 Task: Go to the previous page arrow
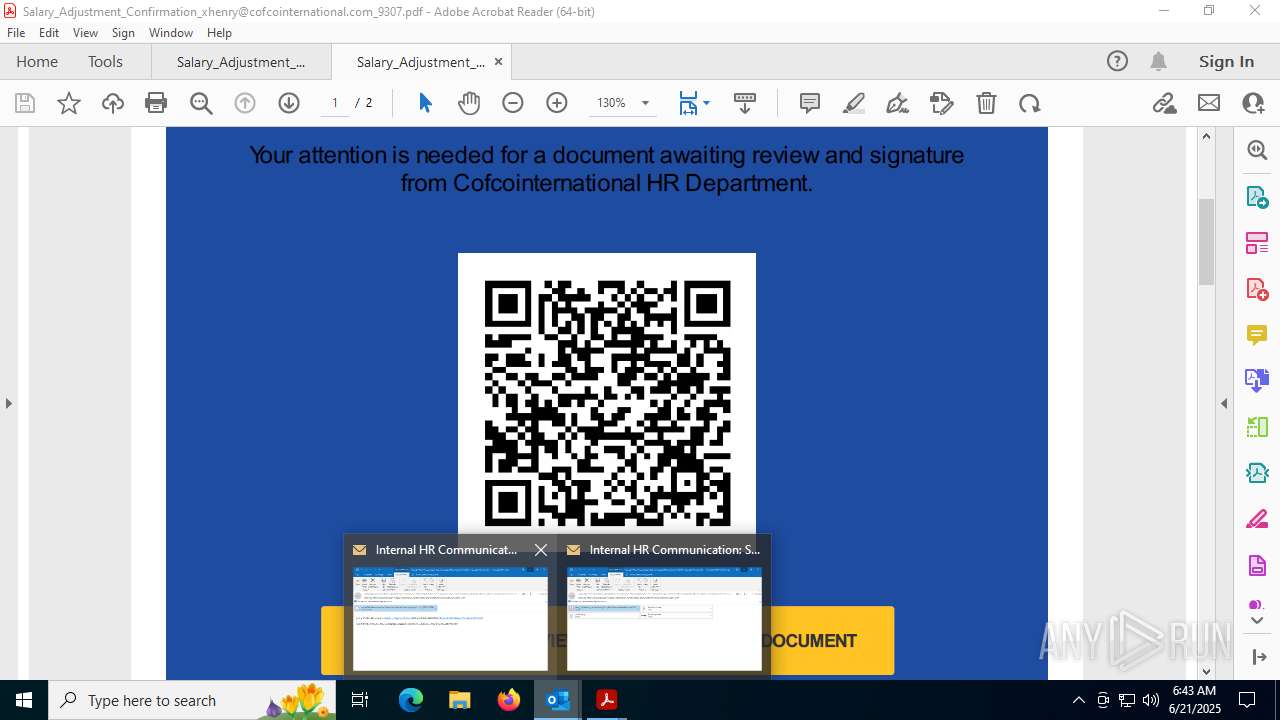tap(245, 103)
